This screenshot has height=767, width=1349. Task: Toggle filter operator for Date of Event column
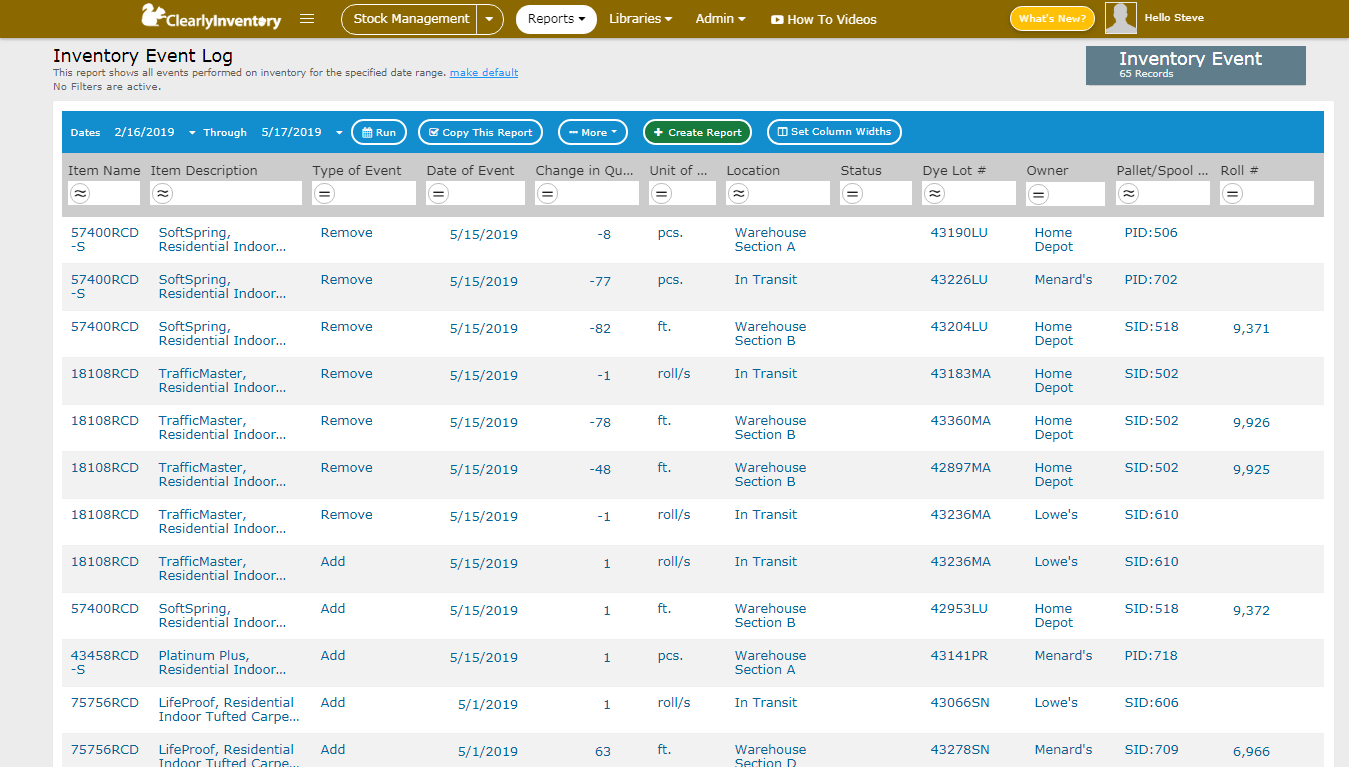(x=439, y=194)
